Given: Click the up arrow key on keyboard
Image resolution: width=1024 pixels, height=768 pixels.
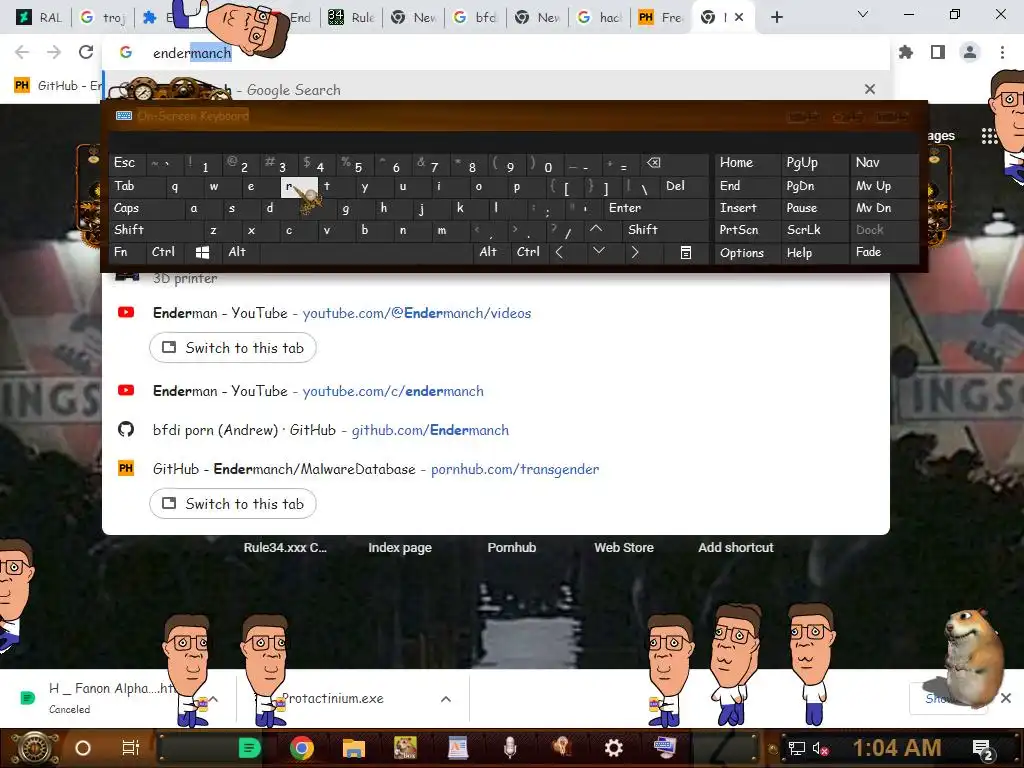Looking at the screenshot, I should (596, 229).
